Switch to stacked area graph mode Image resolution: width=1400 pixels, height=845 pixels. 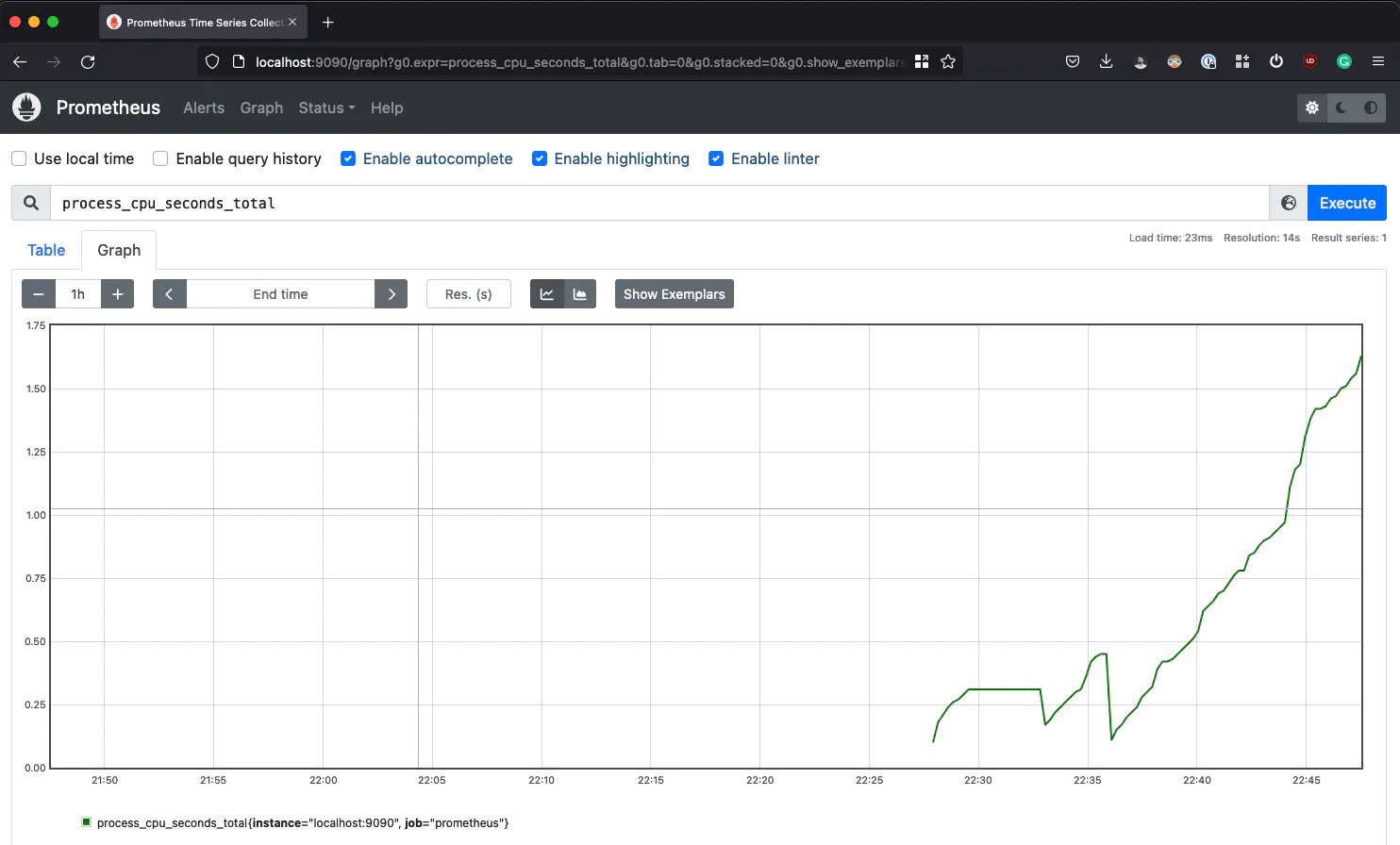point(580,294)
